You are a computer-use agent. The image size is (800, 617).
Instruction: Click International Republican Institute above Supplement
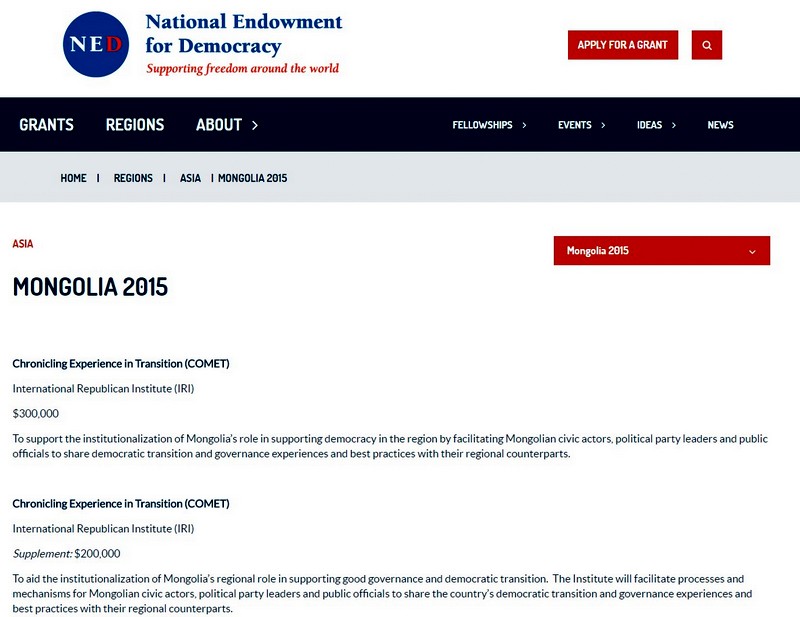(x=104, y=529)
